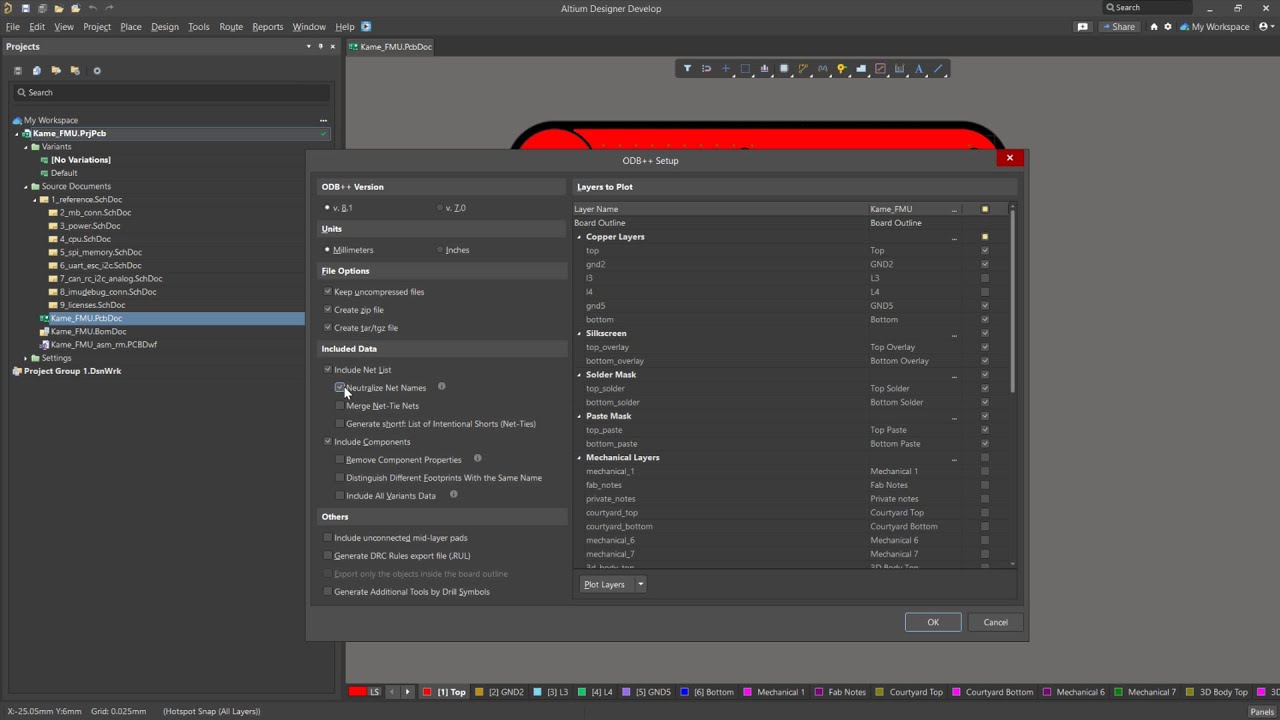Screen dimensions: 1280x720
Task: Open the Plot Layers dropdown
Action: (640, 584)
